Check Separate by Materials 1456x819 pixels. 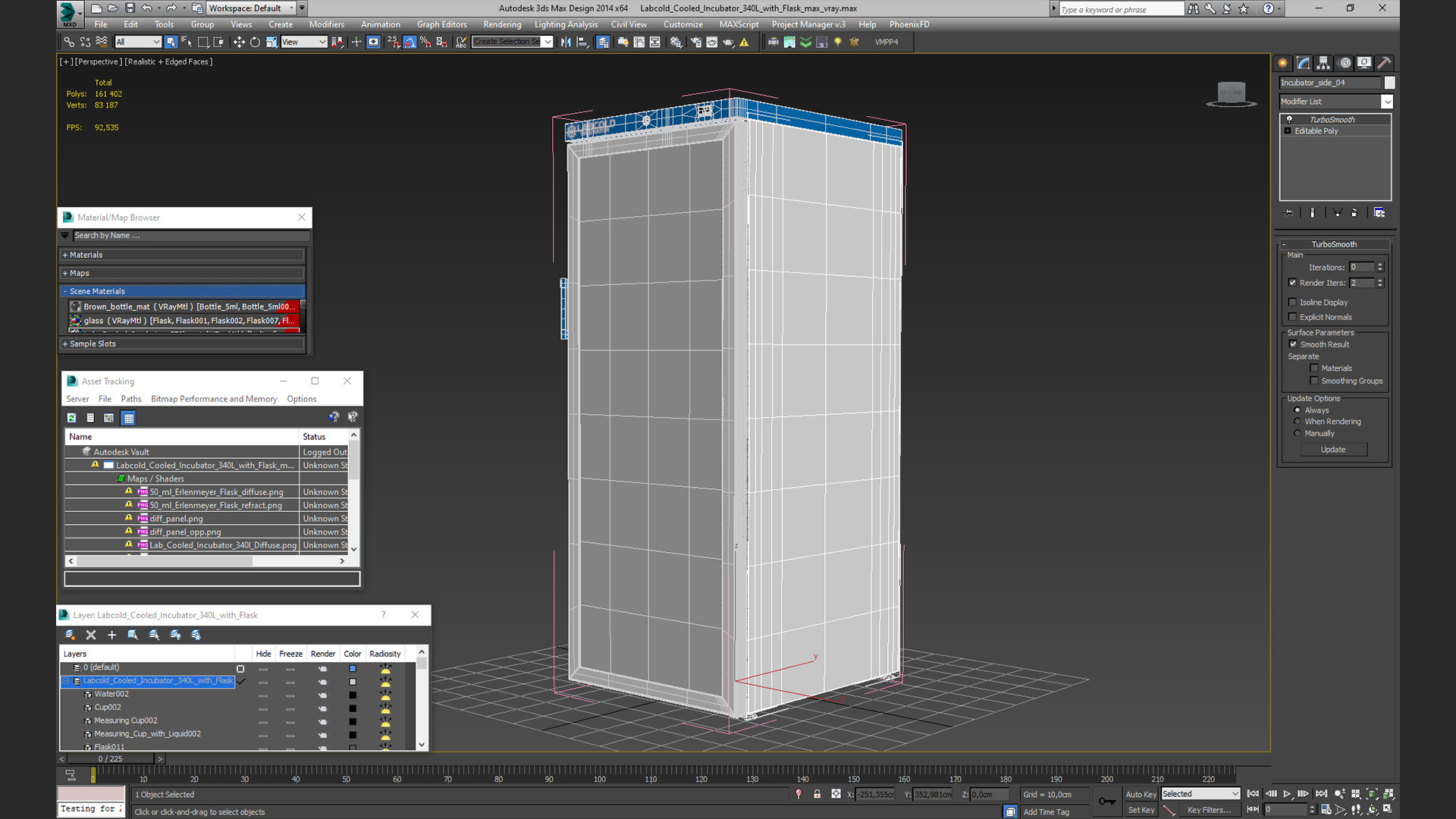[x=1314, y=369]
